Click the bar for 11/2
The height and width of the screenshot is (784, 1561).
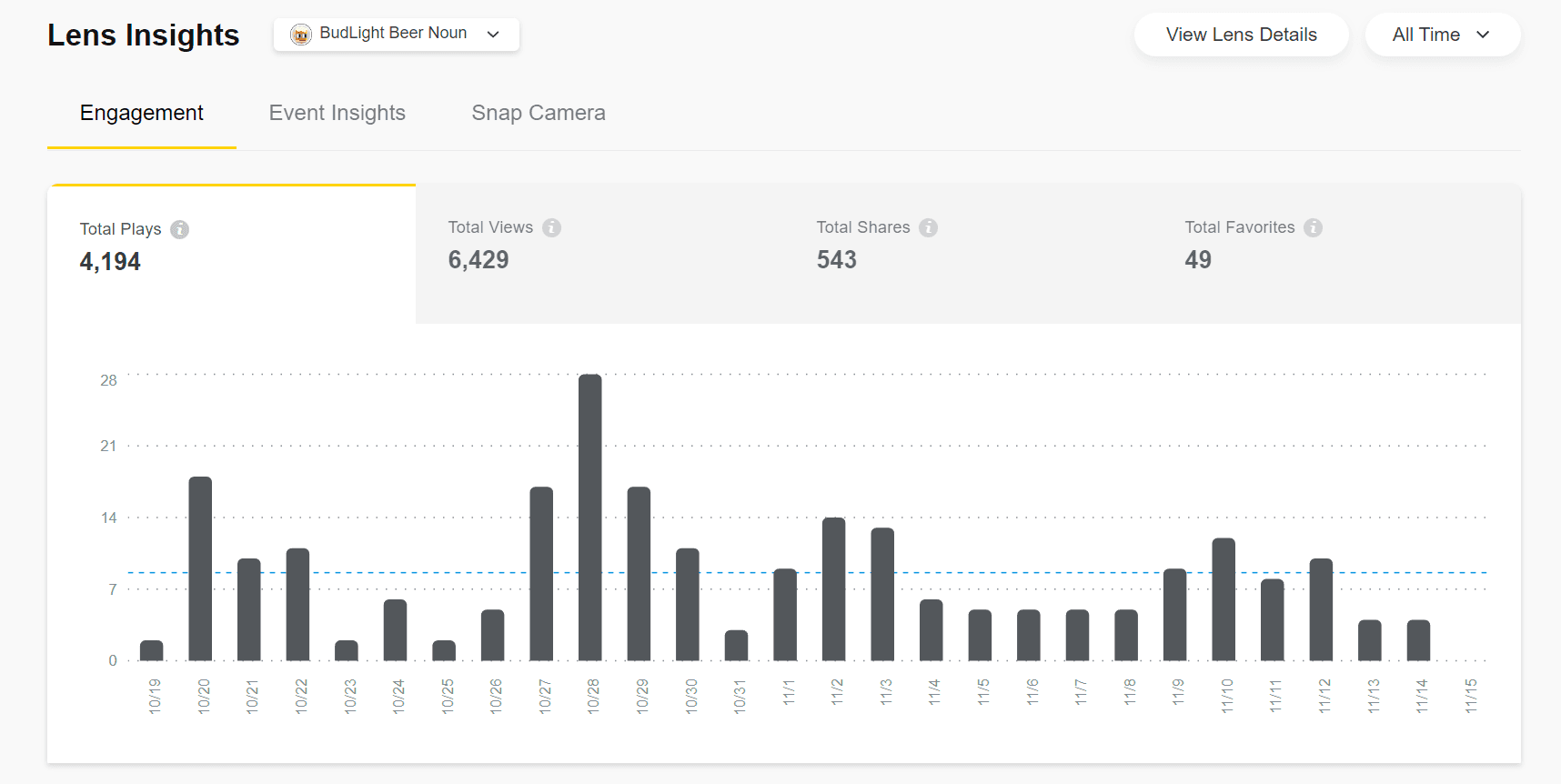834,588
